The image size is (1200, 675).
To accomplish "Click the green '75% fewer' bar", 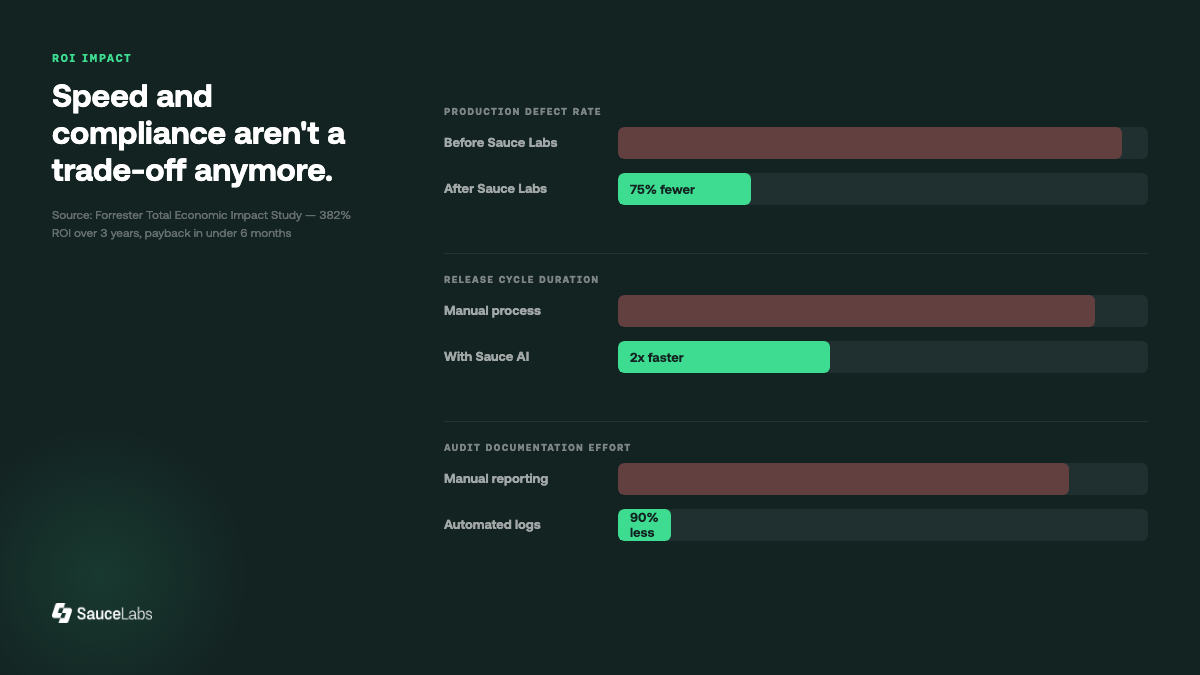I will (x=684, y=189).
